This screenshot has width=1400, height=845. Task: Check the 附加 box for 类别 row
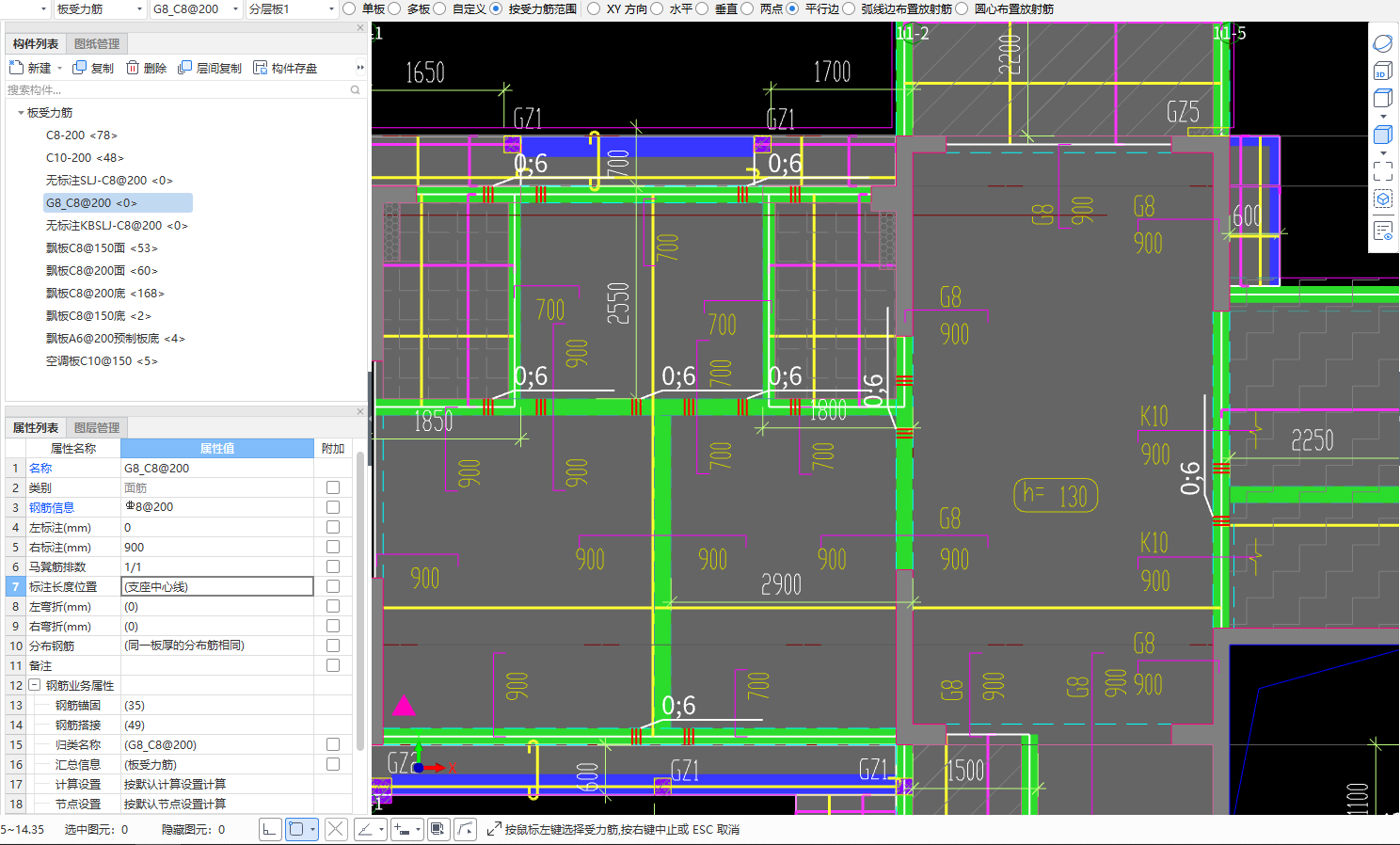pyautogui.click(x=333, y=487)
